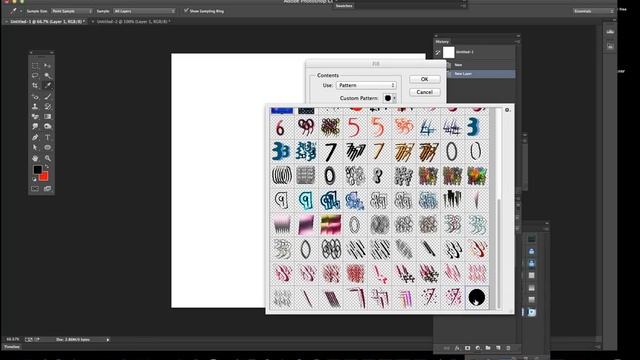Open the Use dropdown set to Pattern
Screen dimensions: 640x360
[366, 85]
